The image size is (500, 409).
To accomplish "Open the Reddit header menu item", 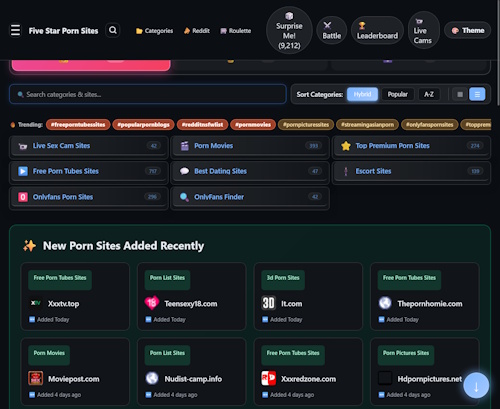I will pos(197,31).
